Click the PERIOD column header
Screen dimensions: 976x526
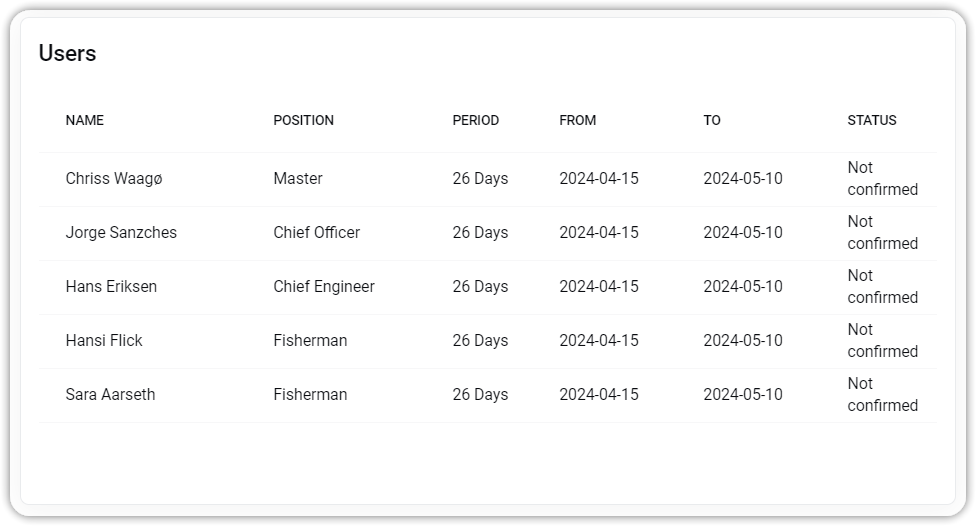click(x=476, y=120)
